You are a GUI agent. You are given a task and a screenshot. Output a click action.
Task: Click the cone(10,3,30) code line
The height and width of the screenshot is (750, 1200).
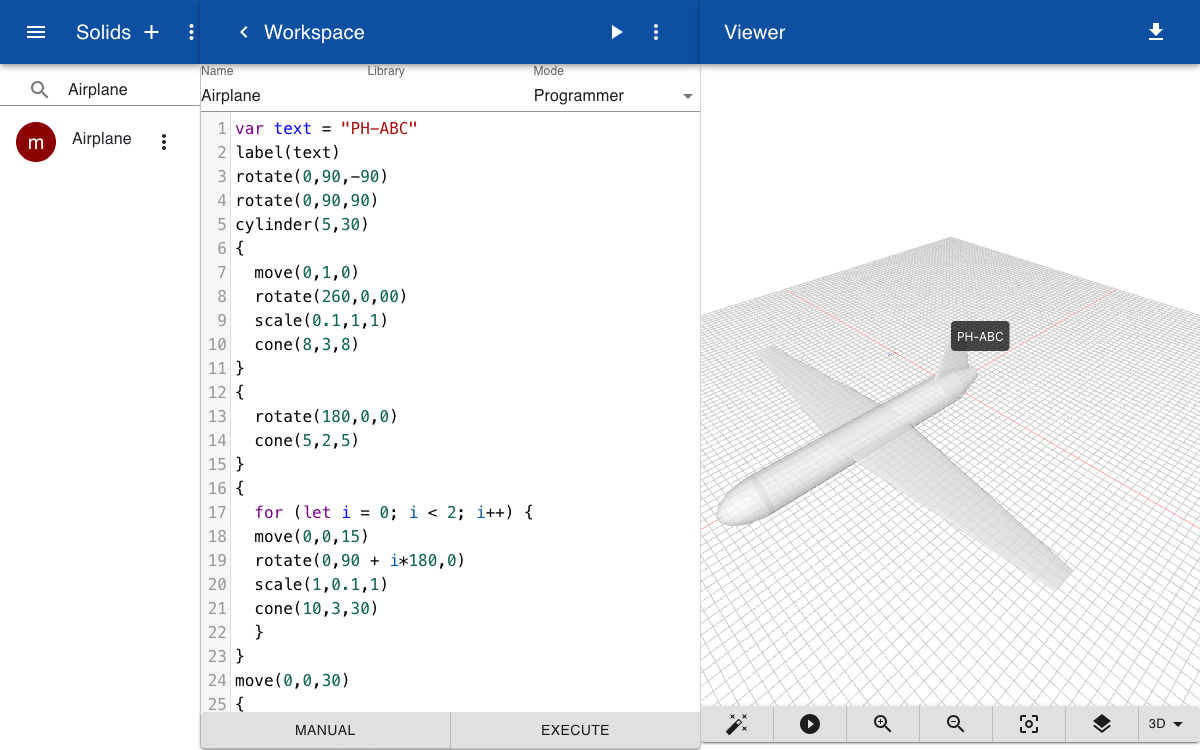pos(316,608)
